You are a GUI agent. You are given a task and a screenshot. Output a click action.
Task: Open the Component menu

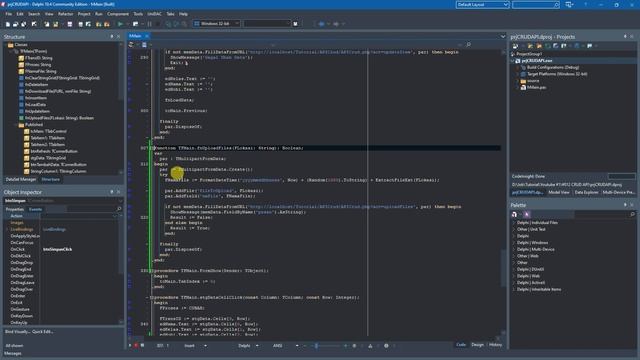[118, 14]
